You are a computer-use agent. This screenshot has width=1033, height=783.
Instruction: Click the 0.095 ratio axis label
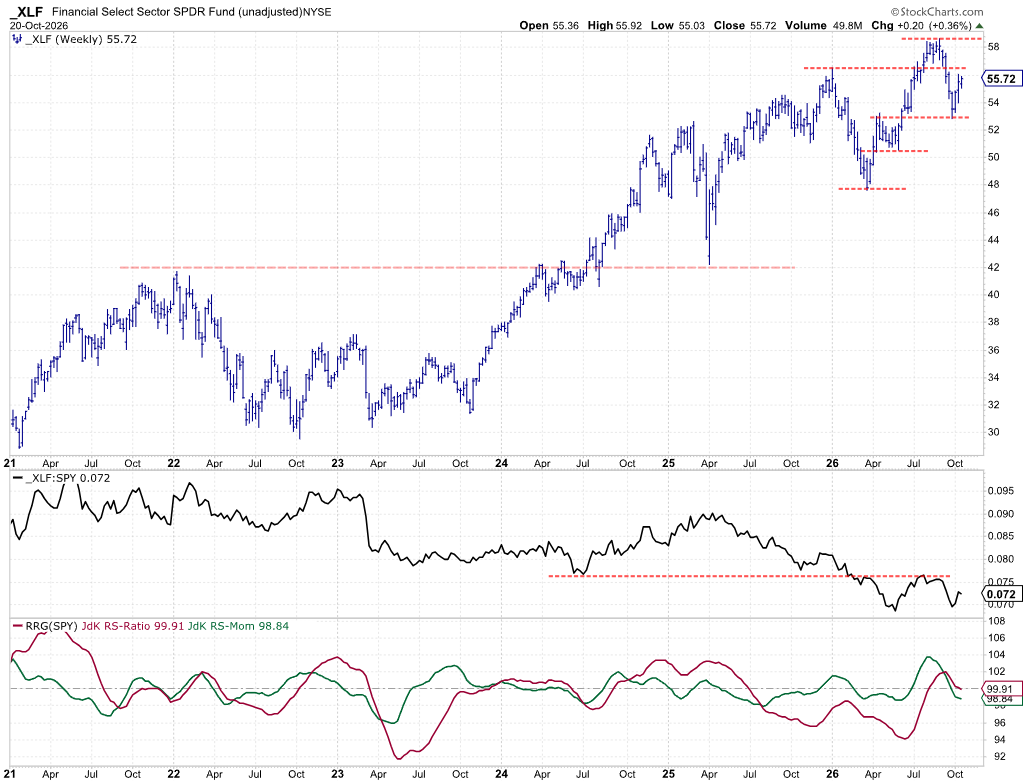click(1000, 491)
